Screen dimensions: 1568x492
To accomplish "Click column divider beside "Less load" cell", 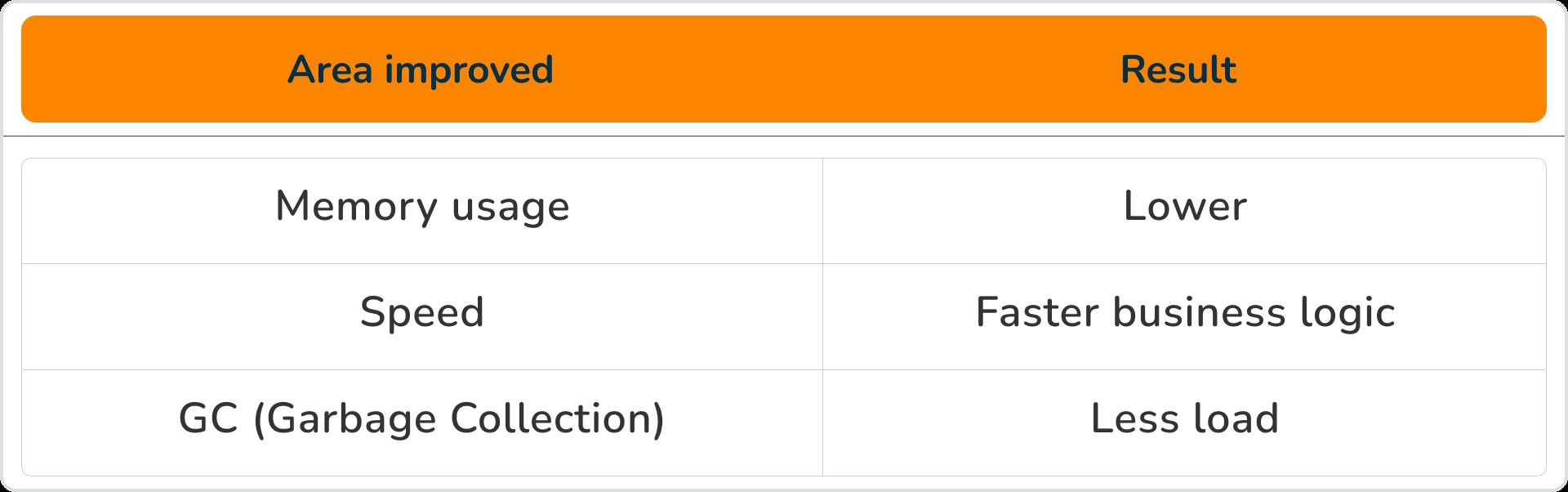I will click(822, 423).
